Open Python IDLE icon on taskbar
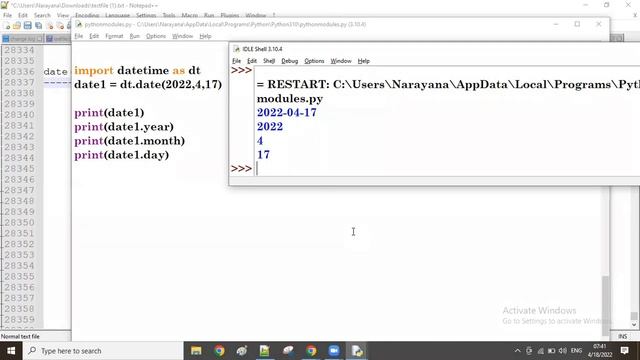This screenshot has width=640, height=360. [357, 351]
